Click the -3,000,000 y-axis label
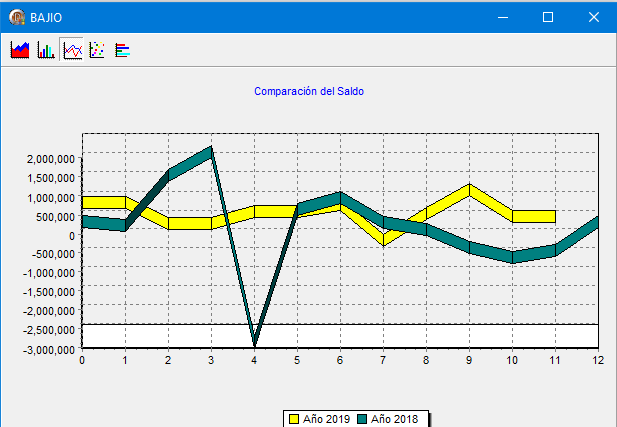 pos(48,349)
